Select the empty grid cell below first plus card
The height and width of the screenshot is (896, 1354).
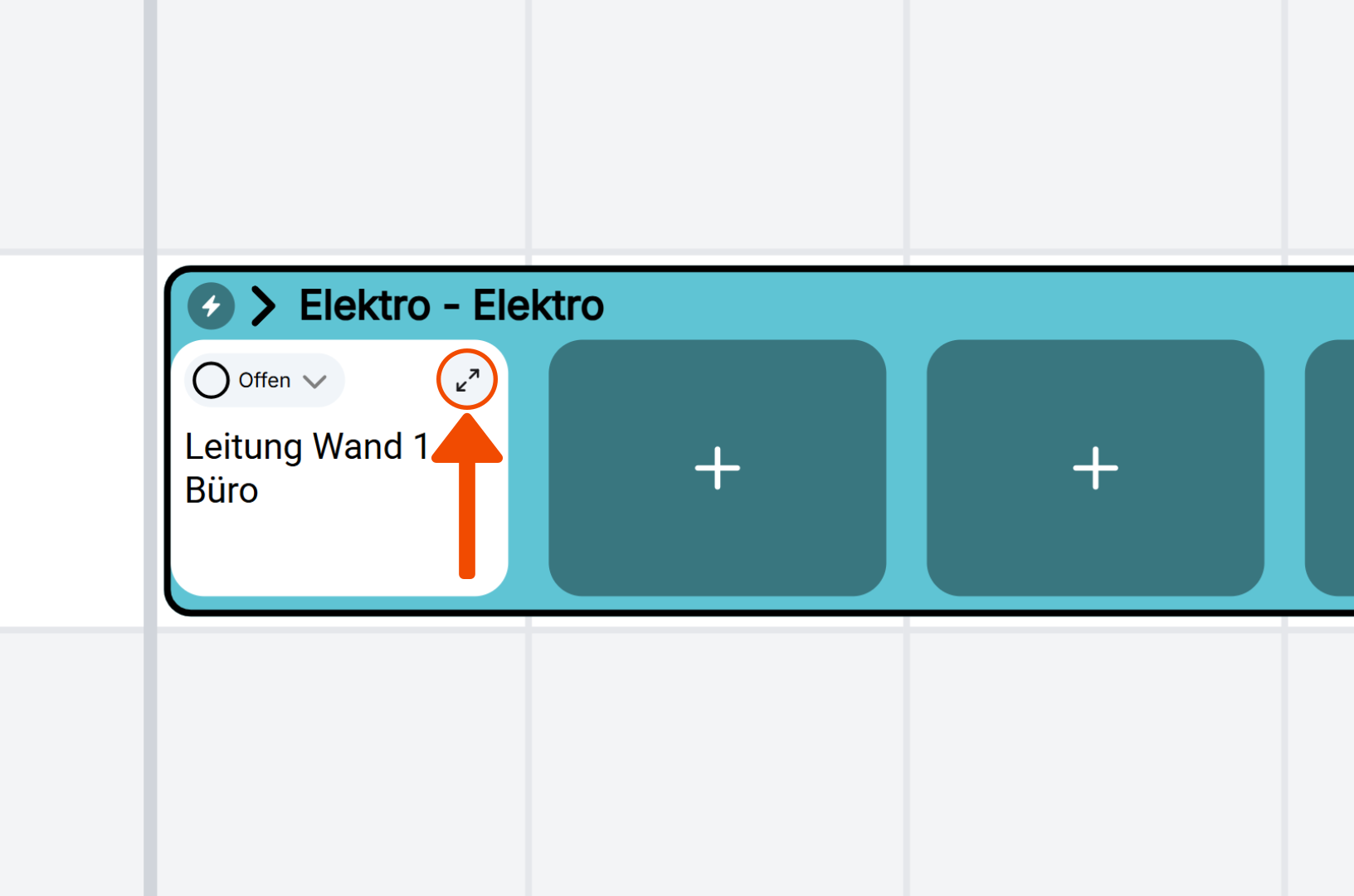(x=717, y=763)
